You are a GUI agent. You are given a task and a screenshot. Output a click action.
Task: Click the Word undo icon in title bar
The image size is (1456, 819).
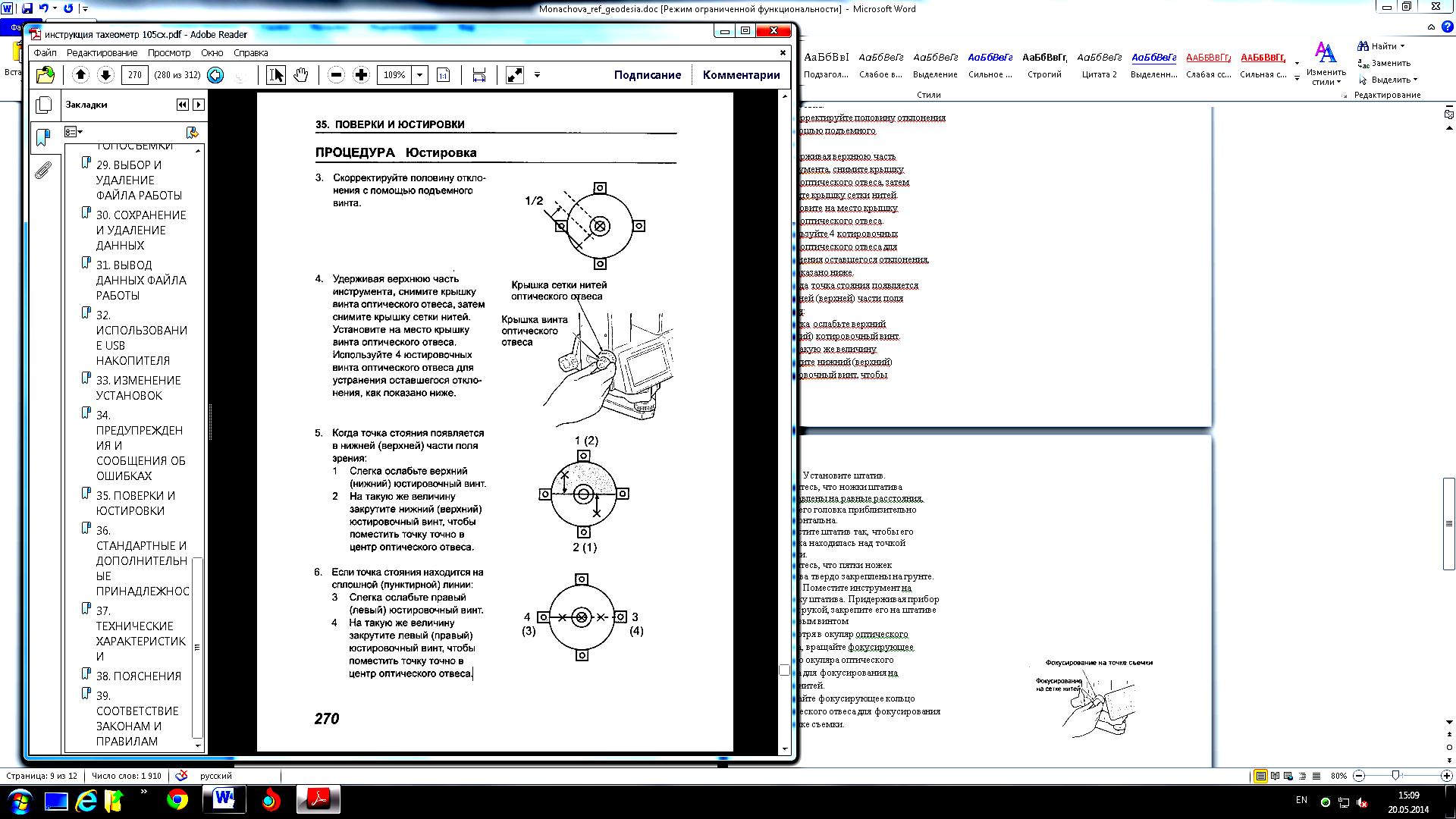pos(44,8)
